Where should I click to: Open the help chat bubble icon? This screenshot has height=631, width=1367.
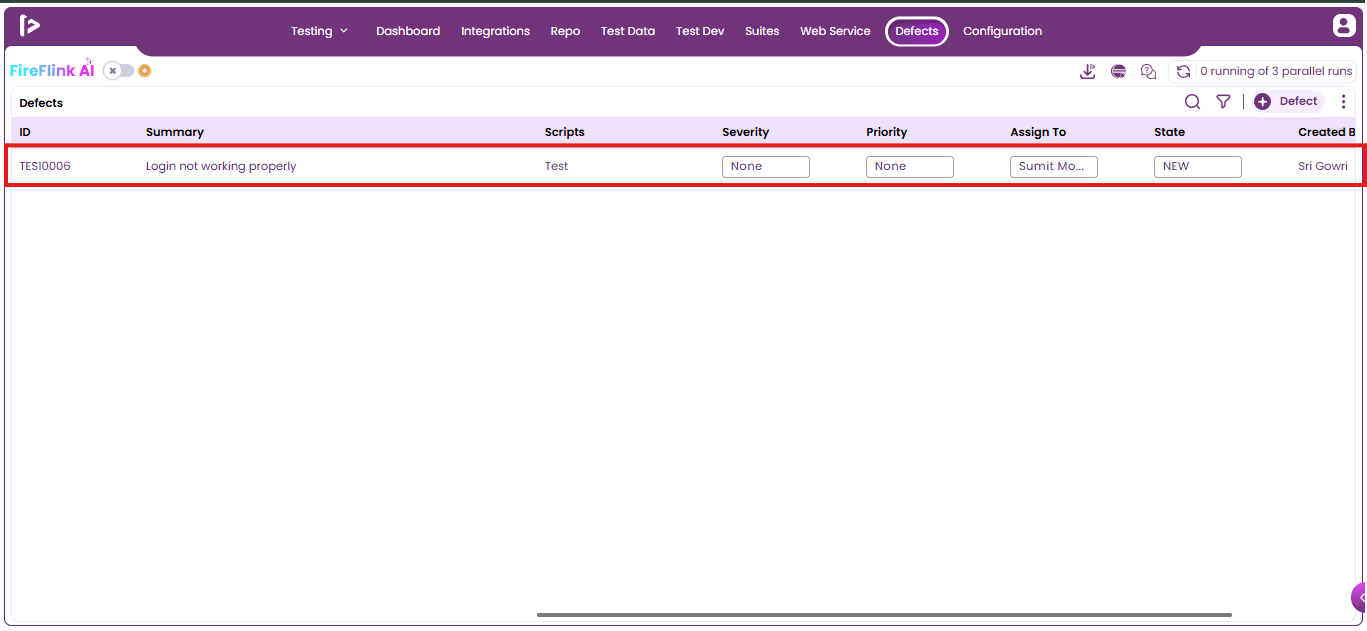[1148, 71]
